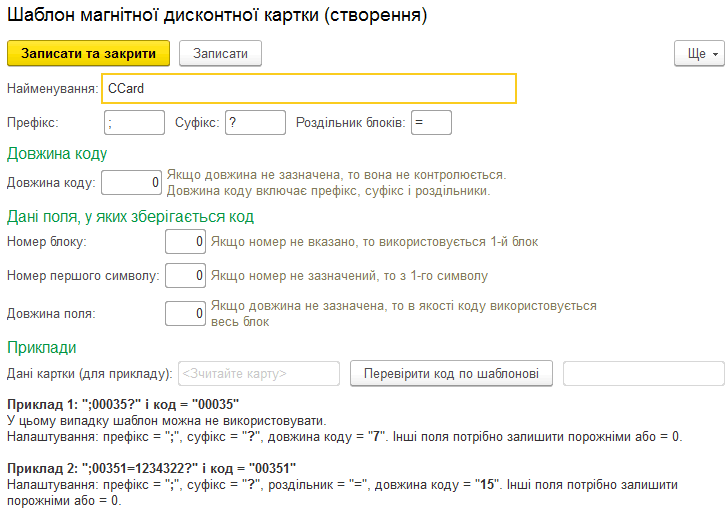Screen dimensions: 727x509
Task: Click the 'Записати' button
Action: [x=220, y=53]
